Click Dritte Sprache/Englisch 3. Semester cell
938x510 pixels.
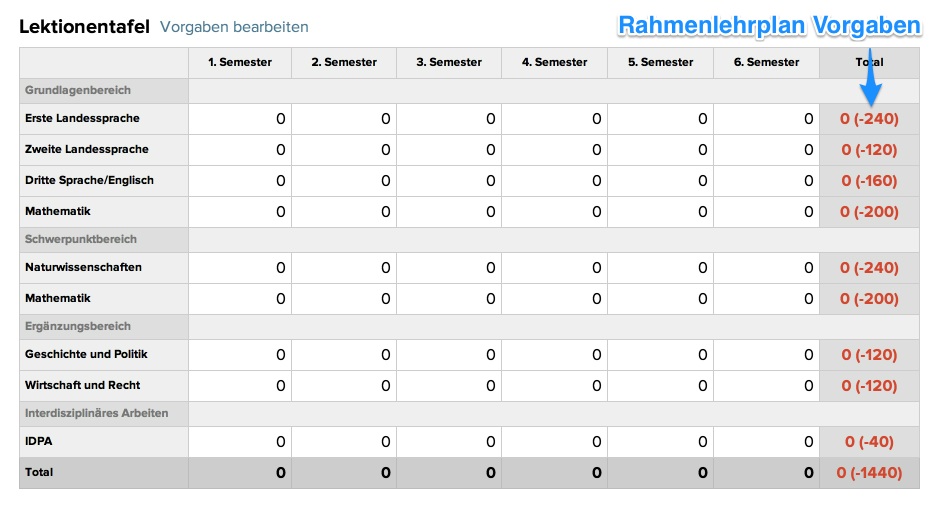(x=449, y=181)
